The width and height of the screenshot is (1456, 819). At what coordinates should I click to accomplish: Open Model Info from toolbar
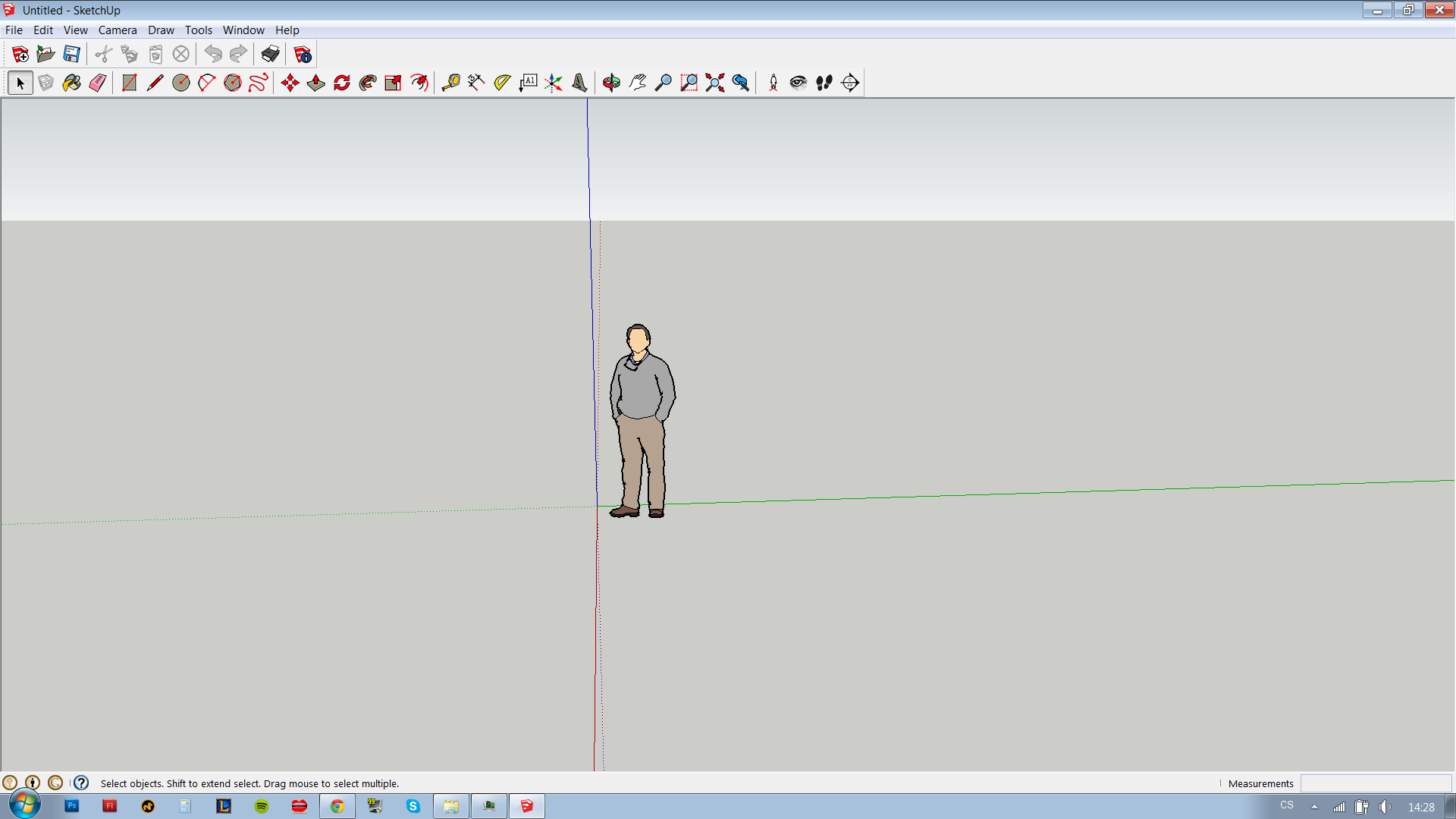(x=303, y=55)
